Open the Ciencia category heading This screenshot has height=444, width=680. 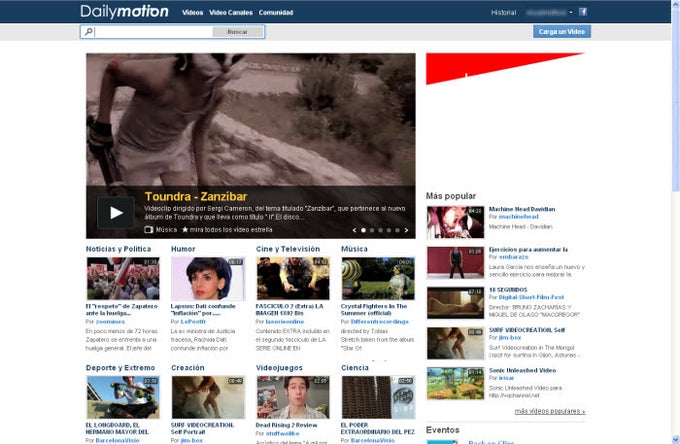tap(355, 368)
